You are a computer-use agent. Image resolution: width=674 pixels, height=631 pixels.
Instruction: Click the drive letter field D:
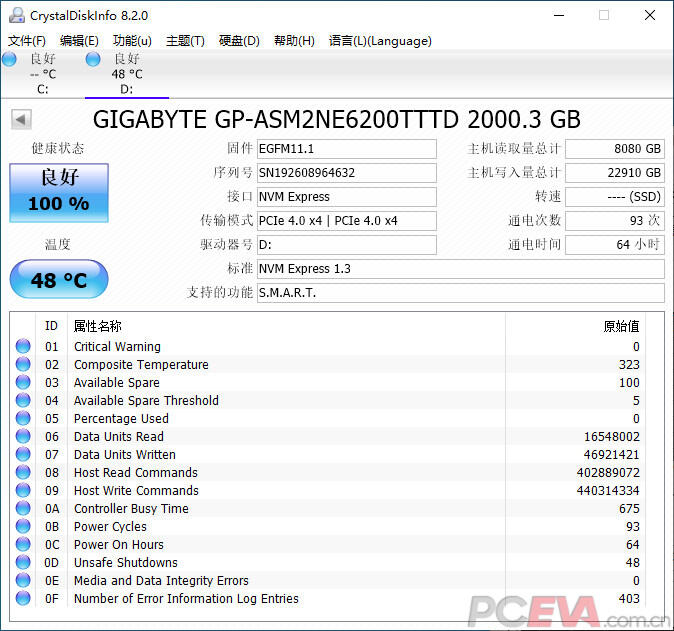coord(346,245)
